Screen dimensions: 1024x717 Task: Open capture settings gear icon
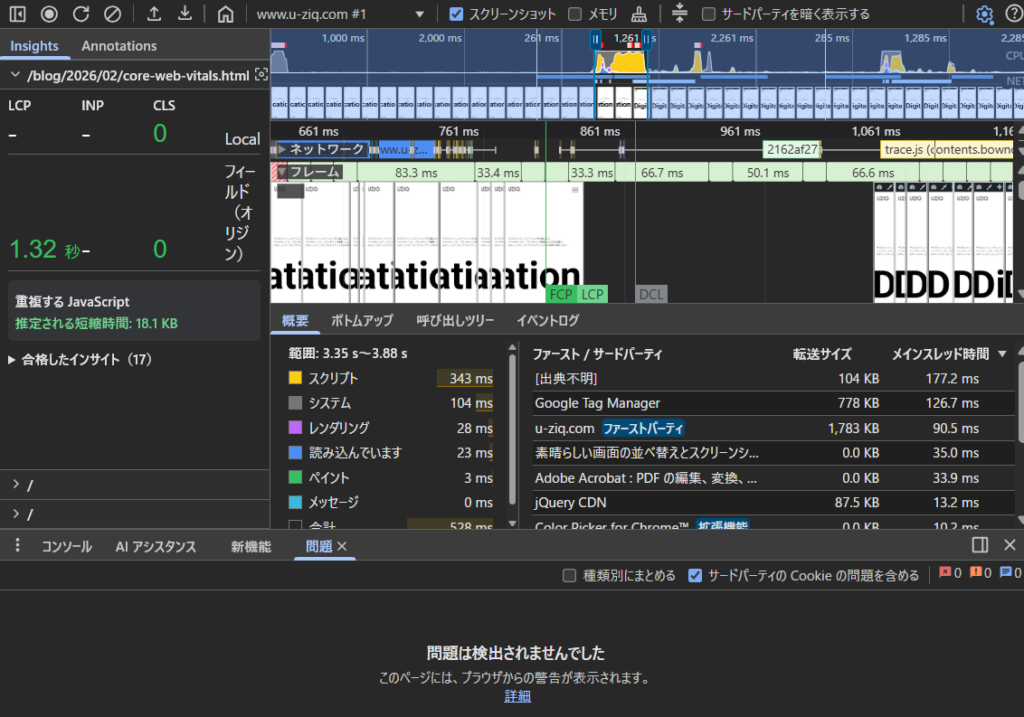coord(984,14)
